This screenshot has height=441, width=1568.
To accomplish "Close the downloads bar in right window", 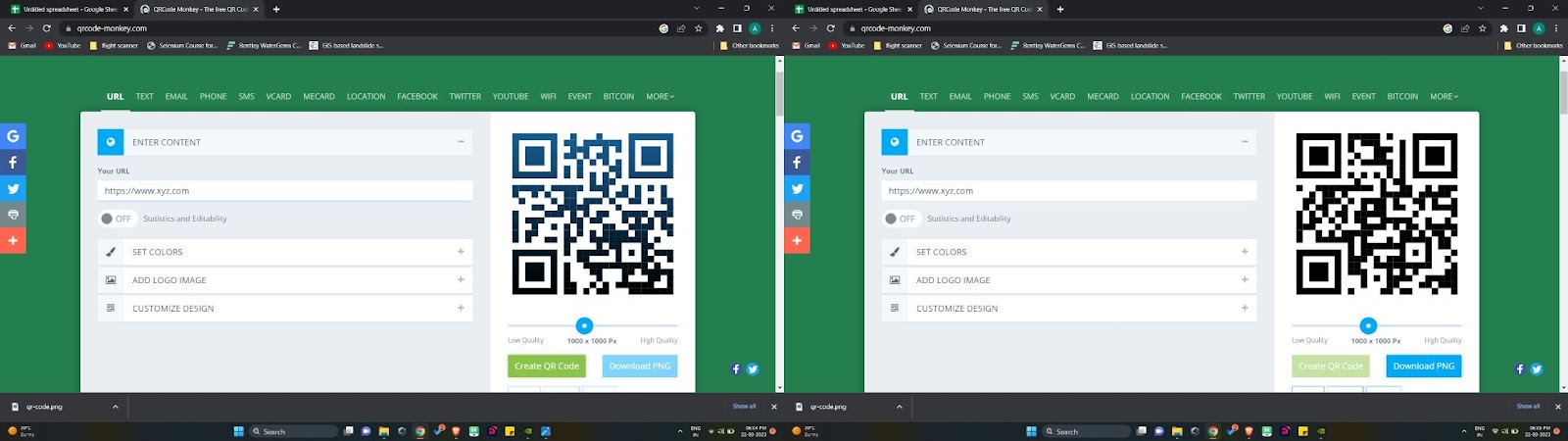I will coord(1558,407).
